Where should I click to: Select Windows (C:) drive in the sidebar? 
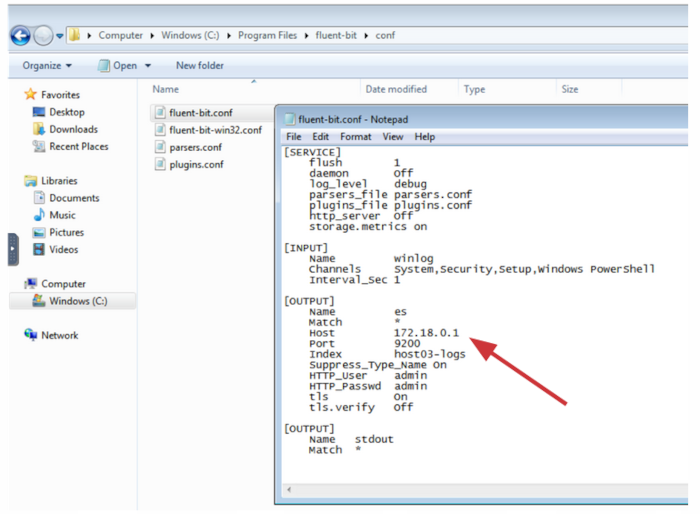tap(77, 301)
